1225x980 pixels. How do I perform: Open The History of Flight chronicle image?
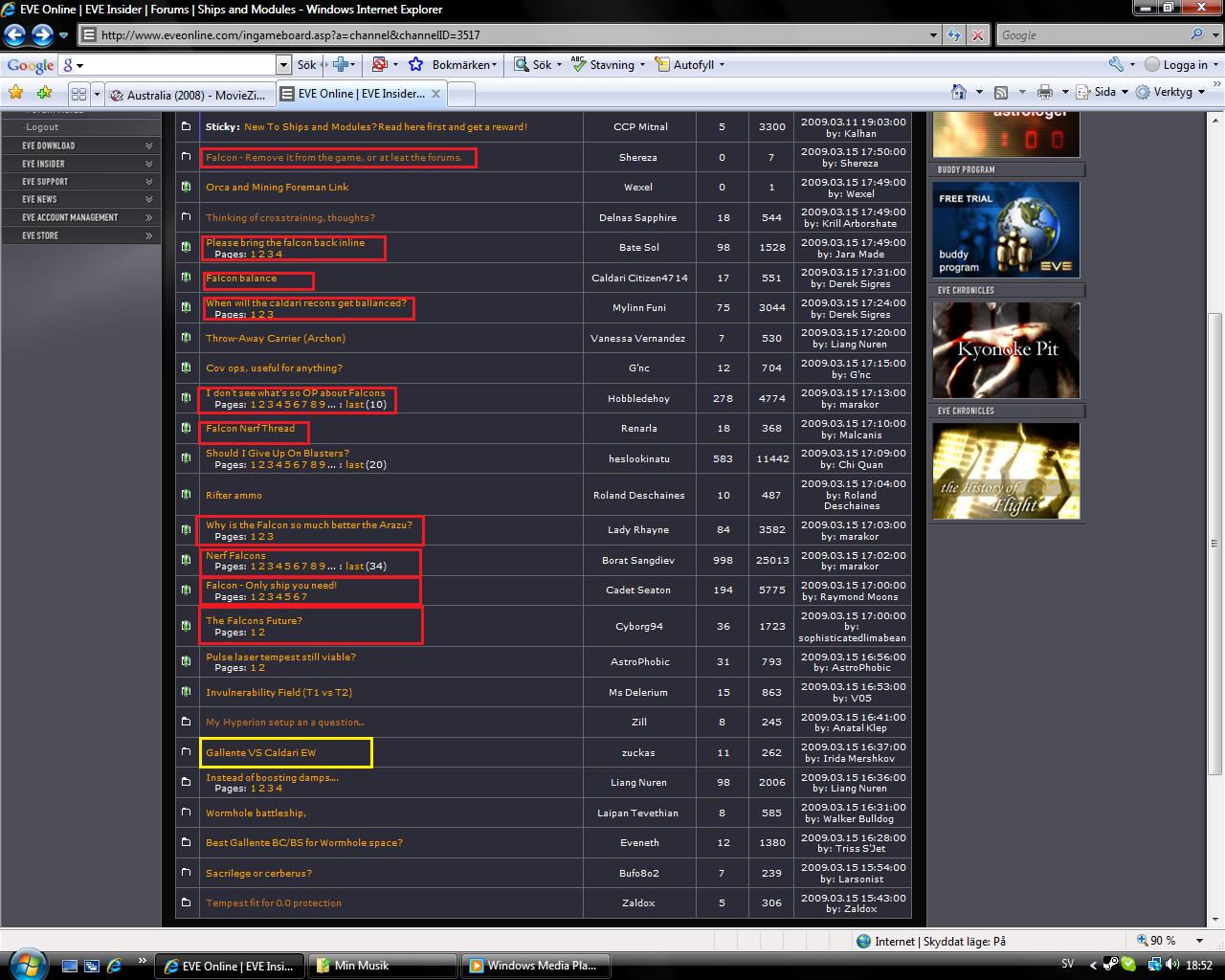[1007, 471]
